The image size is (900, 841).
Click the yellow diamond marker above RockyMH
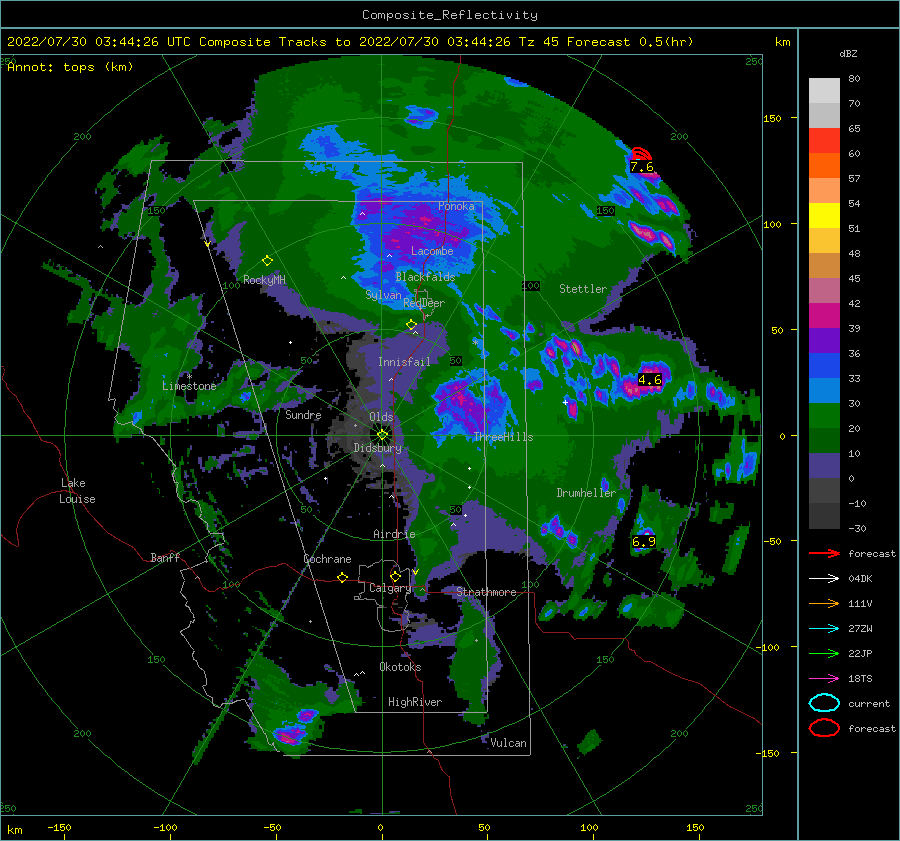click(267, 261)
